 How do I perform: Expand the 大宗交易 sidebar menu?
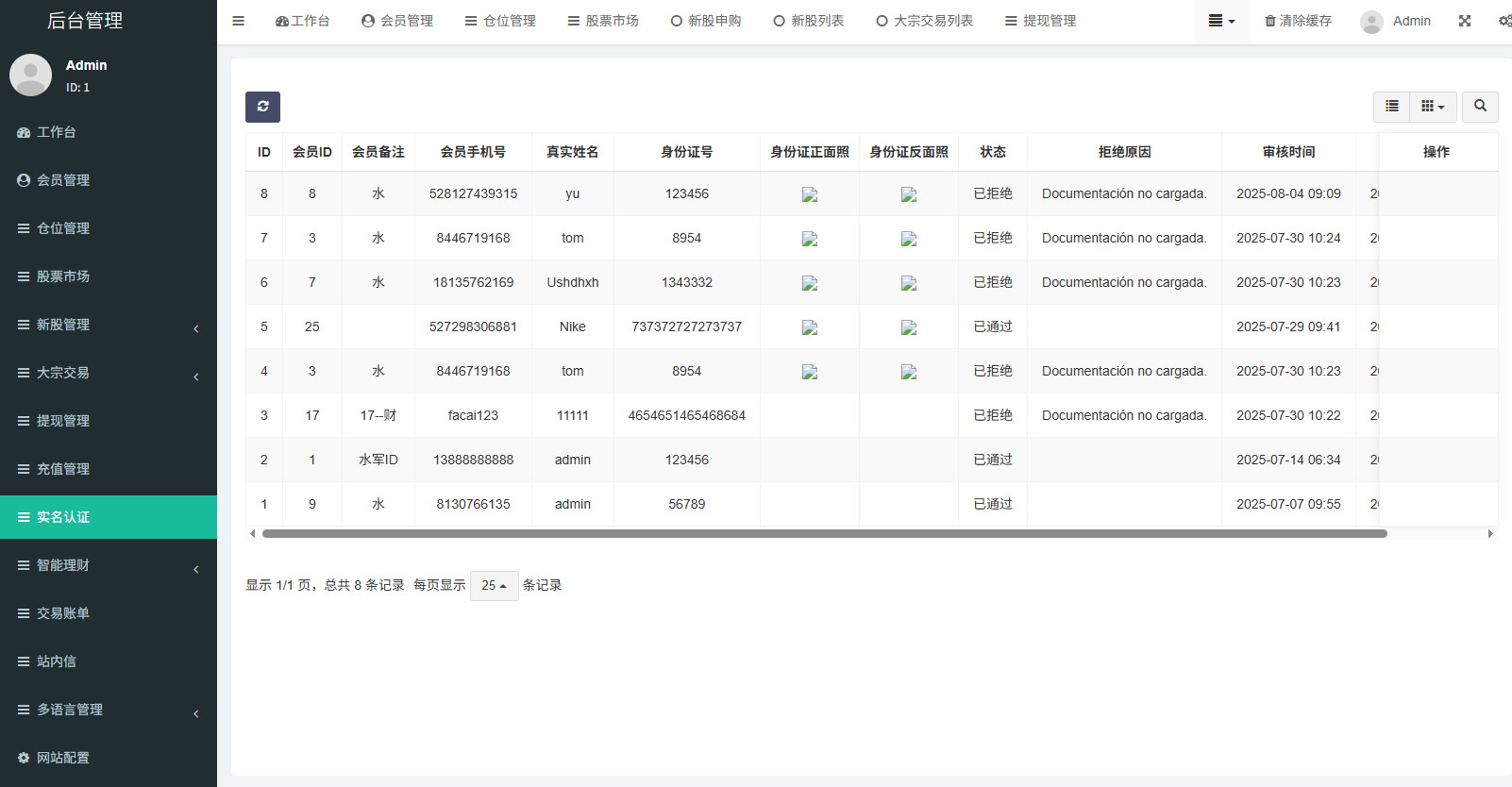[108, 373]
